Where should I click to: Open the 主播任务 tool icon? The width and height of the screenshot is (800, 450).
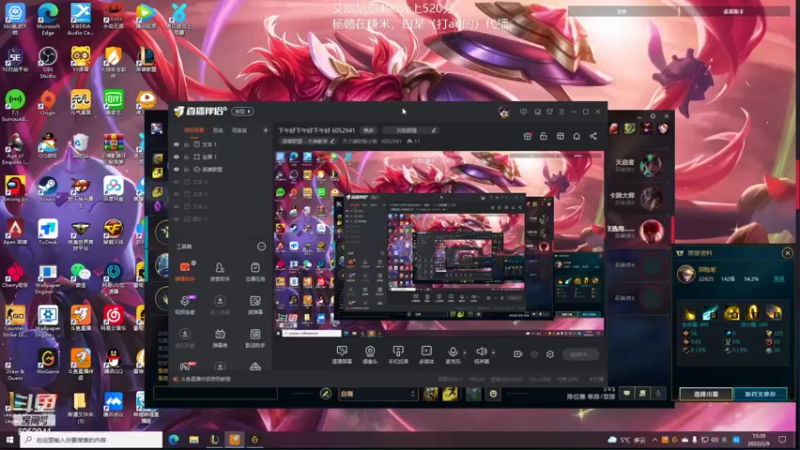(x=255, y=271)
